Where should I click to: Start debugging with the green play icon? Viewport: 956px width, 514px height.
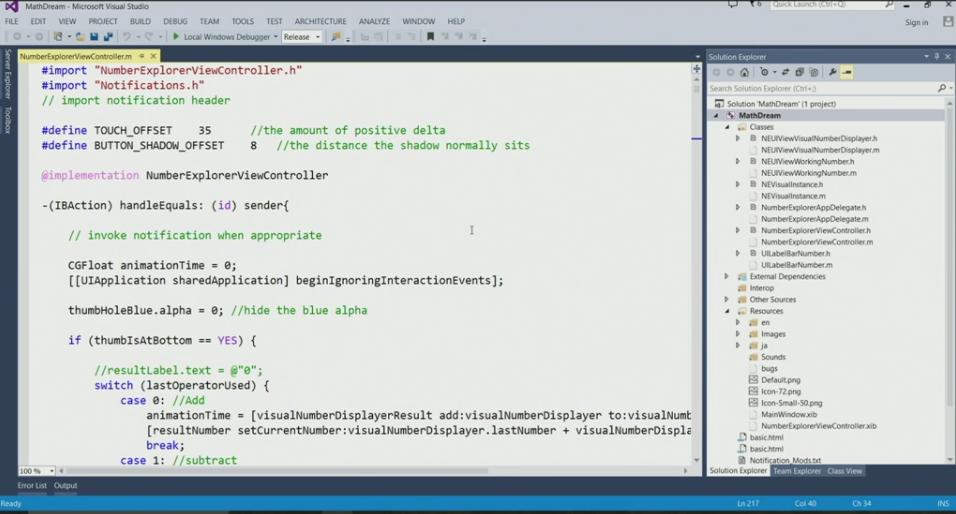point(176,37)
